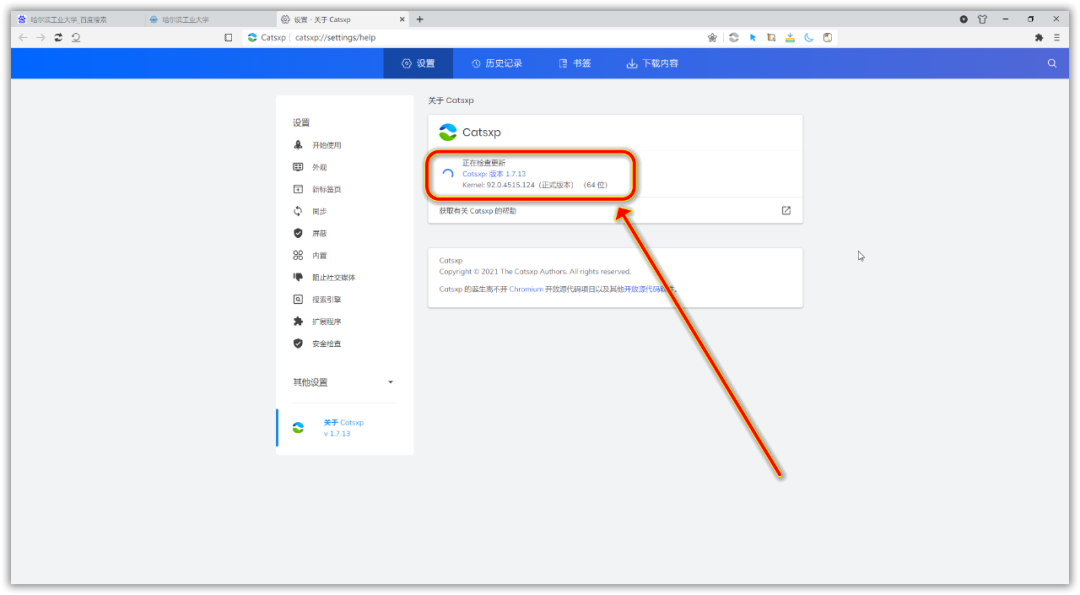This screenshot has width=1080, height=595.
Task: Open the skin shirt icon in title bar
Action: (x=982, y=19)
